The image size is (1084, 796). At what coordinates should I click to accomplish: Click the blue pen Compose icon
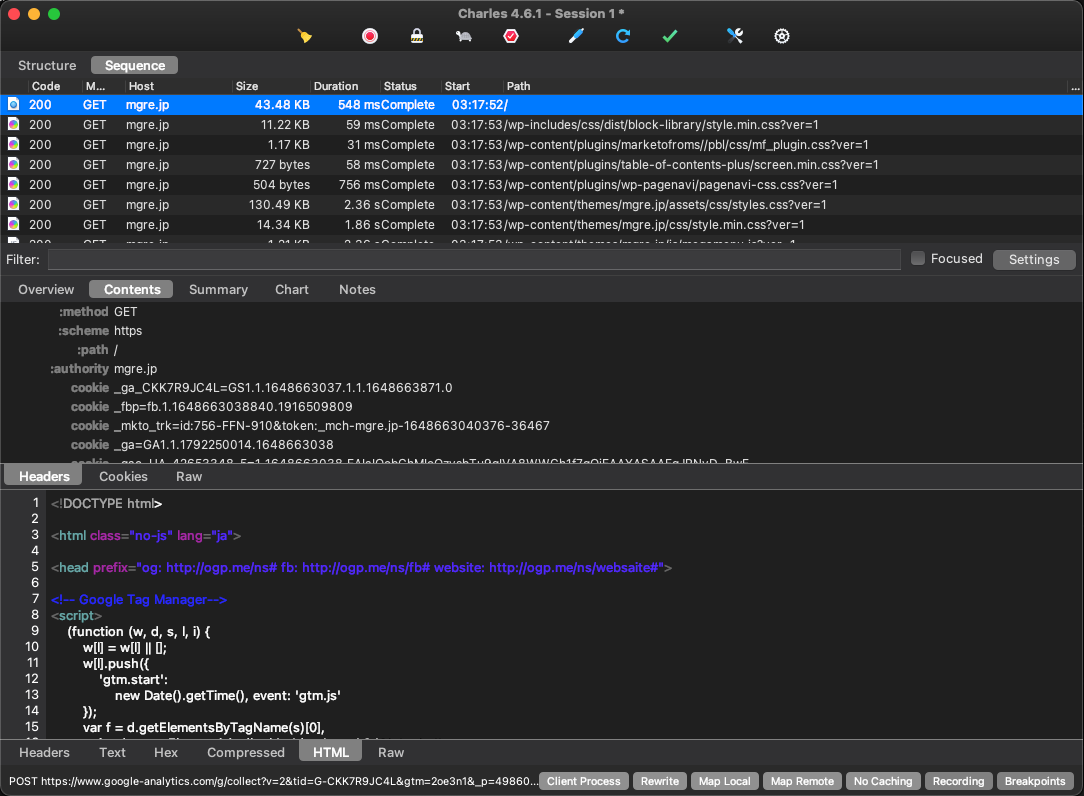point(575,36)
